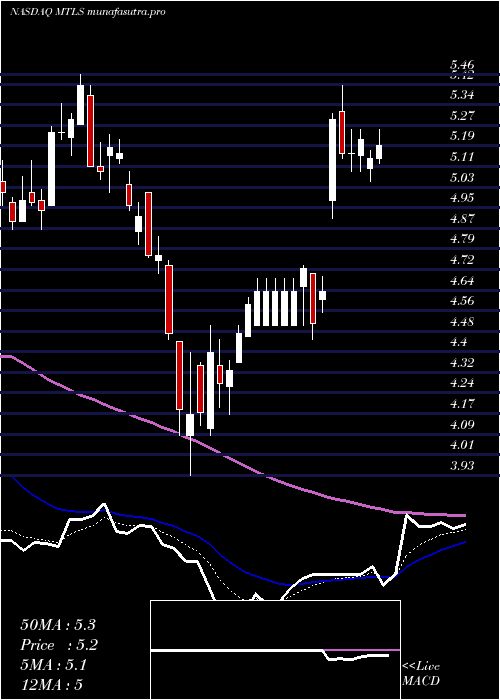
Task: Click the Price : 5.2 readout
Action: (x=59, y=645)
